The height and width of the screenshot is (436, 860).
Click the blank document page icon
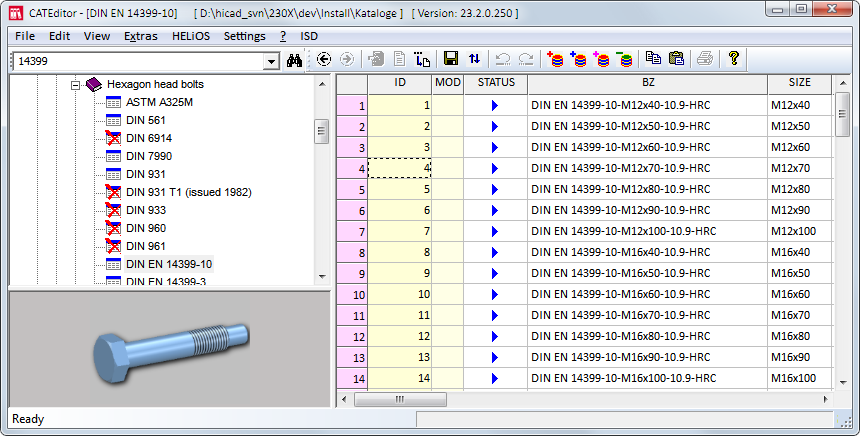coord(399,59)
